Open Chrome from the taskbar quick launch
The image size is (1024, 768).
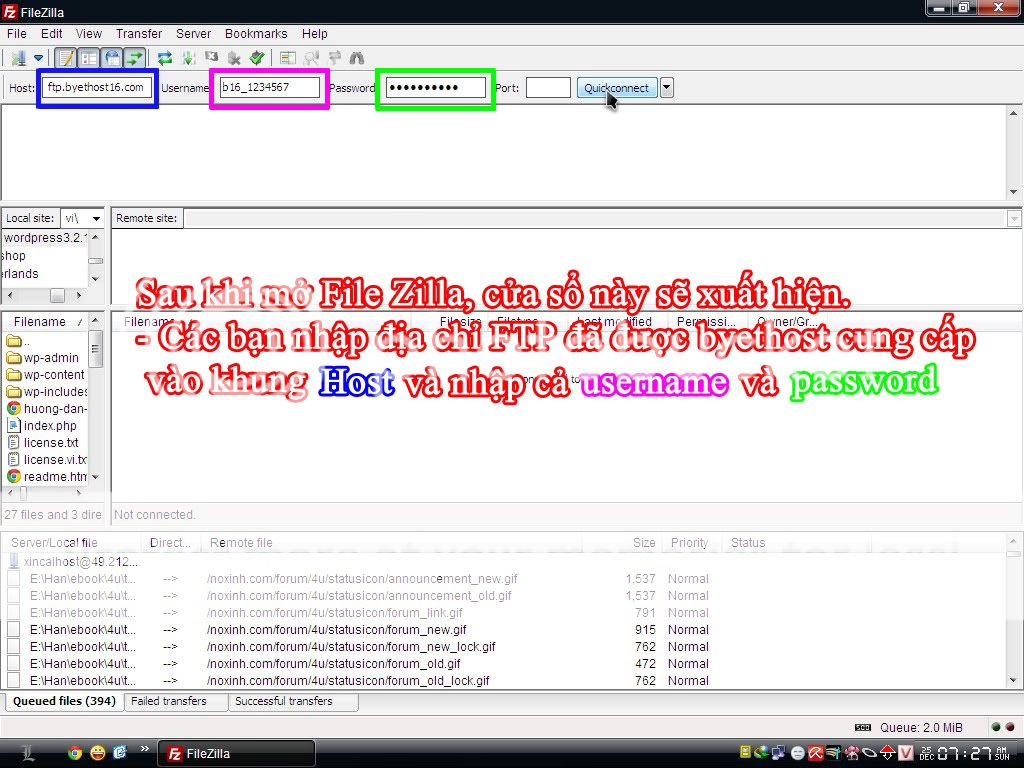[x=75, y=753]
